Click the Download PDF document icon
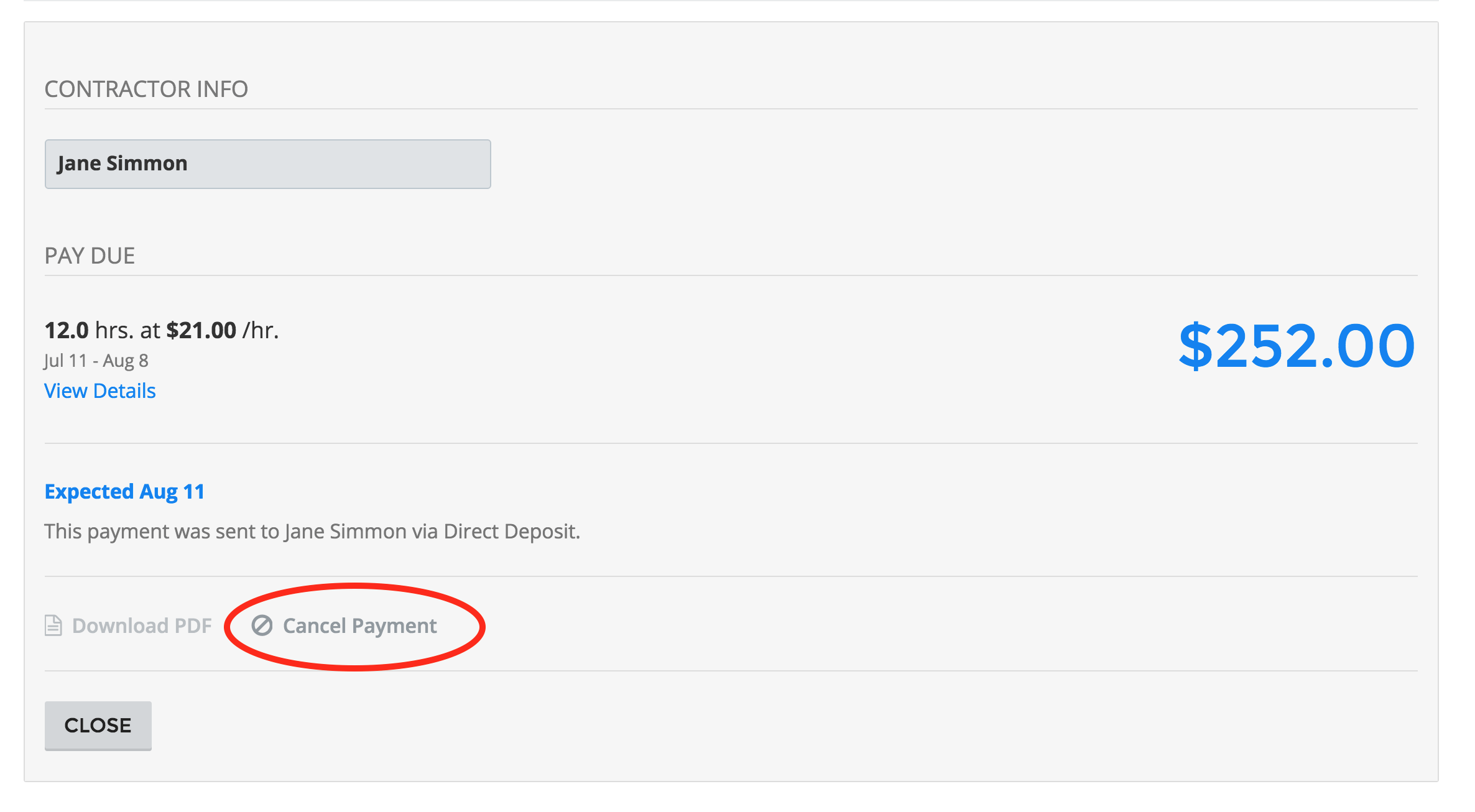Viewport: 1475px width, 812px height. 53,625
